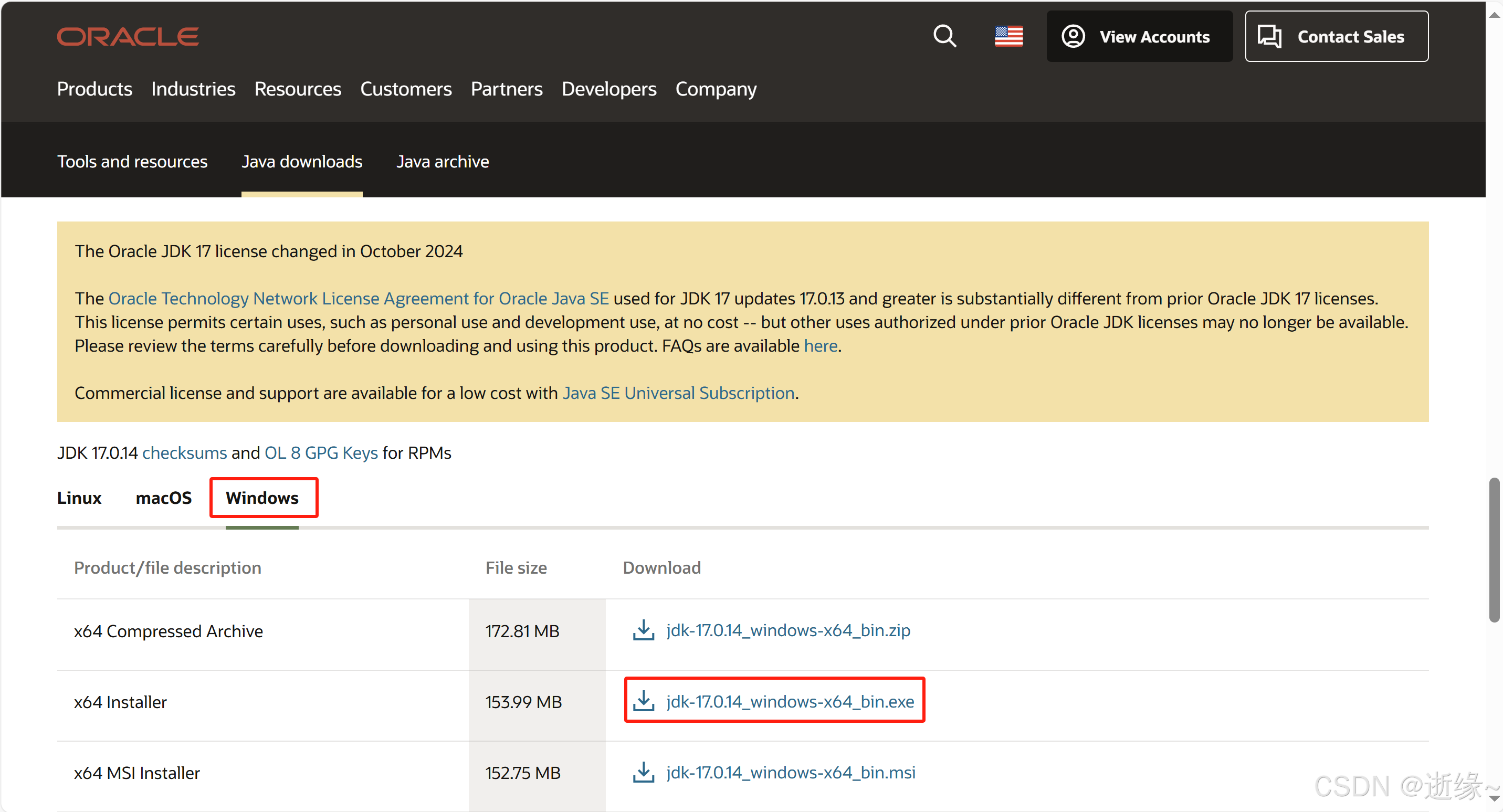The image size is (1503, 812).
Task: Select the macOS tab
Action: 163,498
